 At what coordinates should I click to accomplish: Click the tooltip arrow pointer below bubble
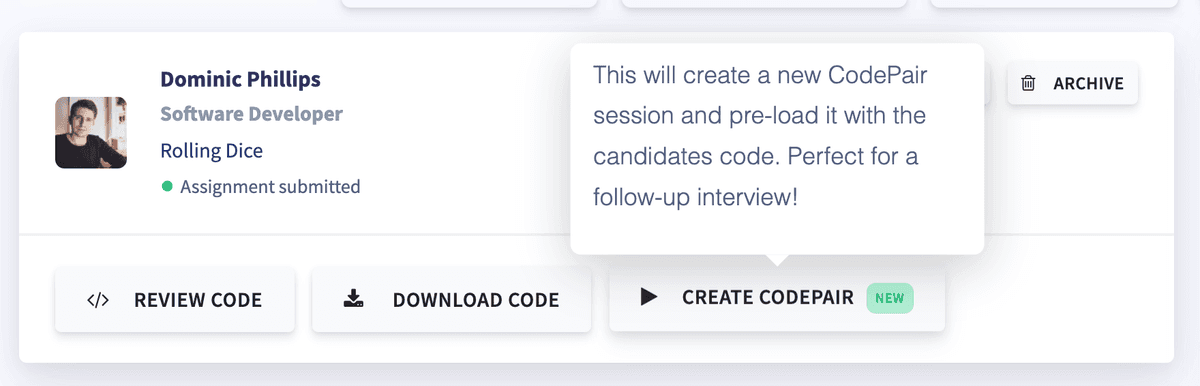tap(777, 260)
